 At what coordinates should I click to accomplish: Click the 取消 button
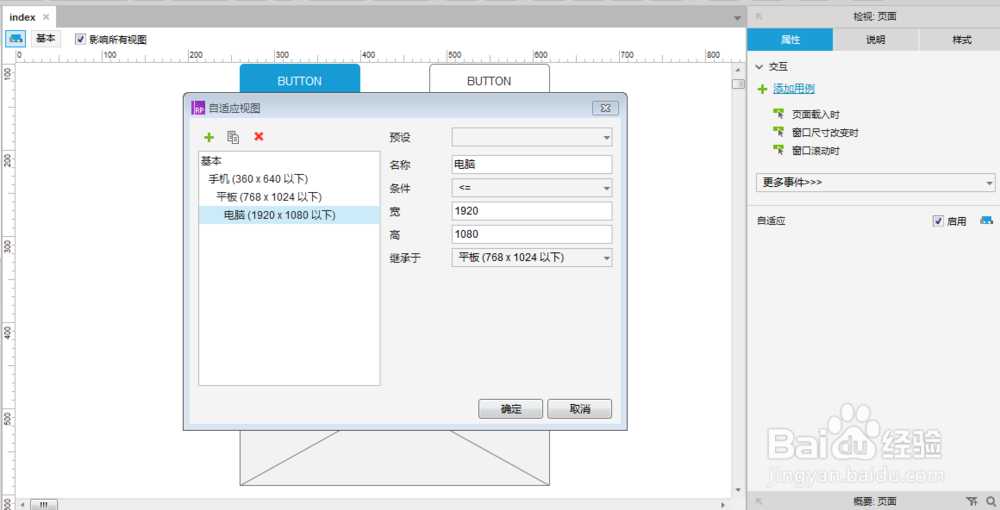click(580, 409)
